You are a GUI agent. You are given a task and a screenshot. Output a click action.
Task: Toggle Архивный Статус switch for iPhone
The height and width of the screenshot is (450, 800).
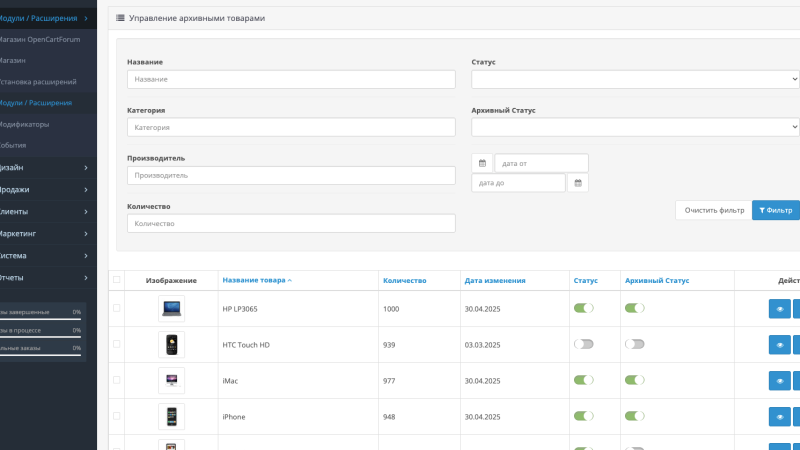pyautogui.click(x=635, y=416)
